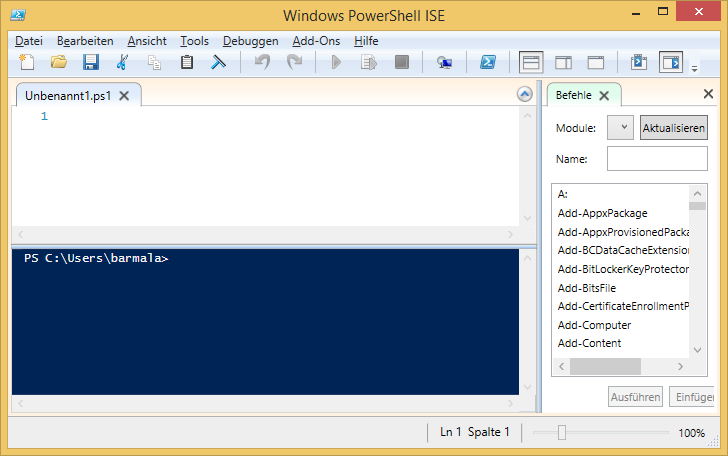
Task: Copy selection with the copy icon
Action: tap(154, 62)
